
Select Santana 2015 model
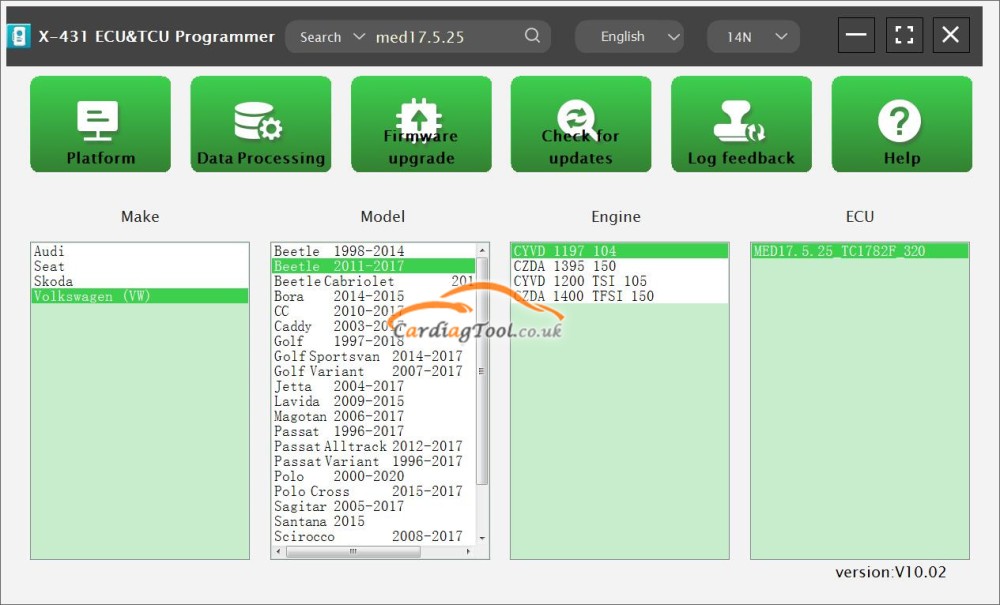(374, 521)
